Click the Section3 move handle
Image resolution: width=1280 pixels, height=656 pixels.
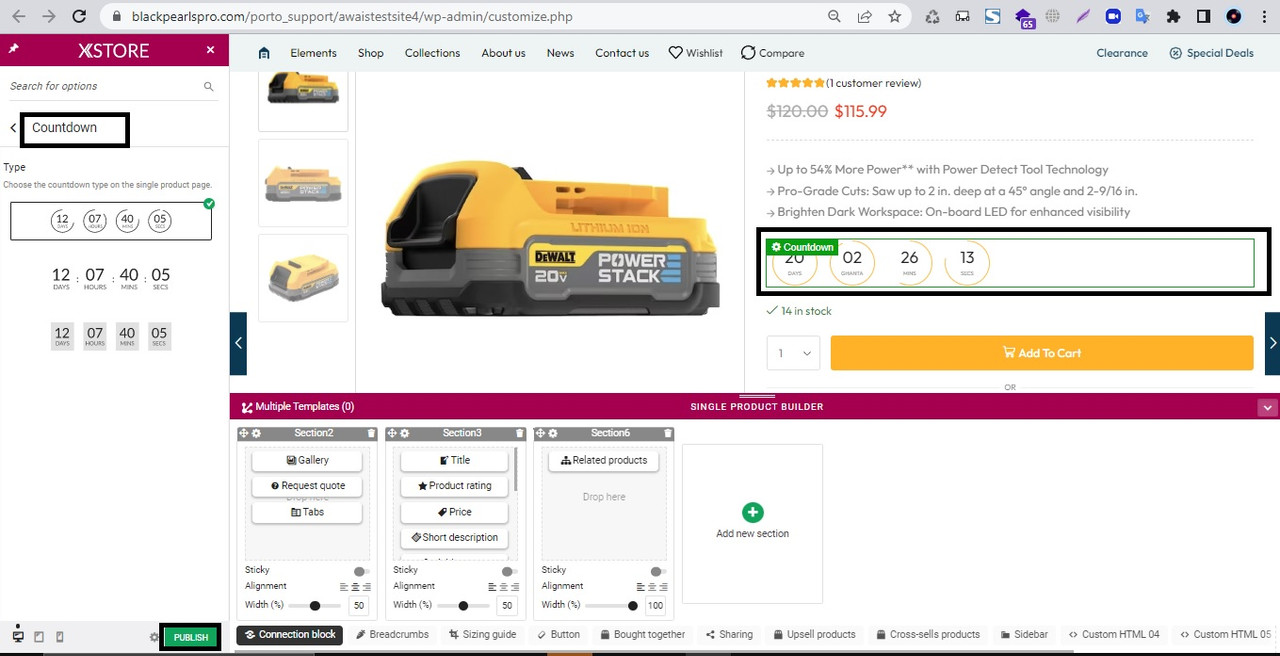[392, 433]
